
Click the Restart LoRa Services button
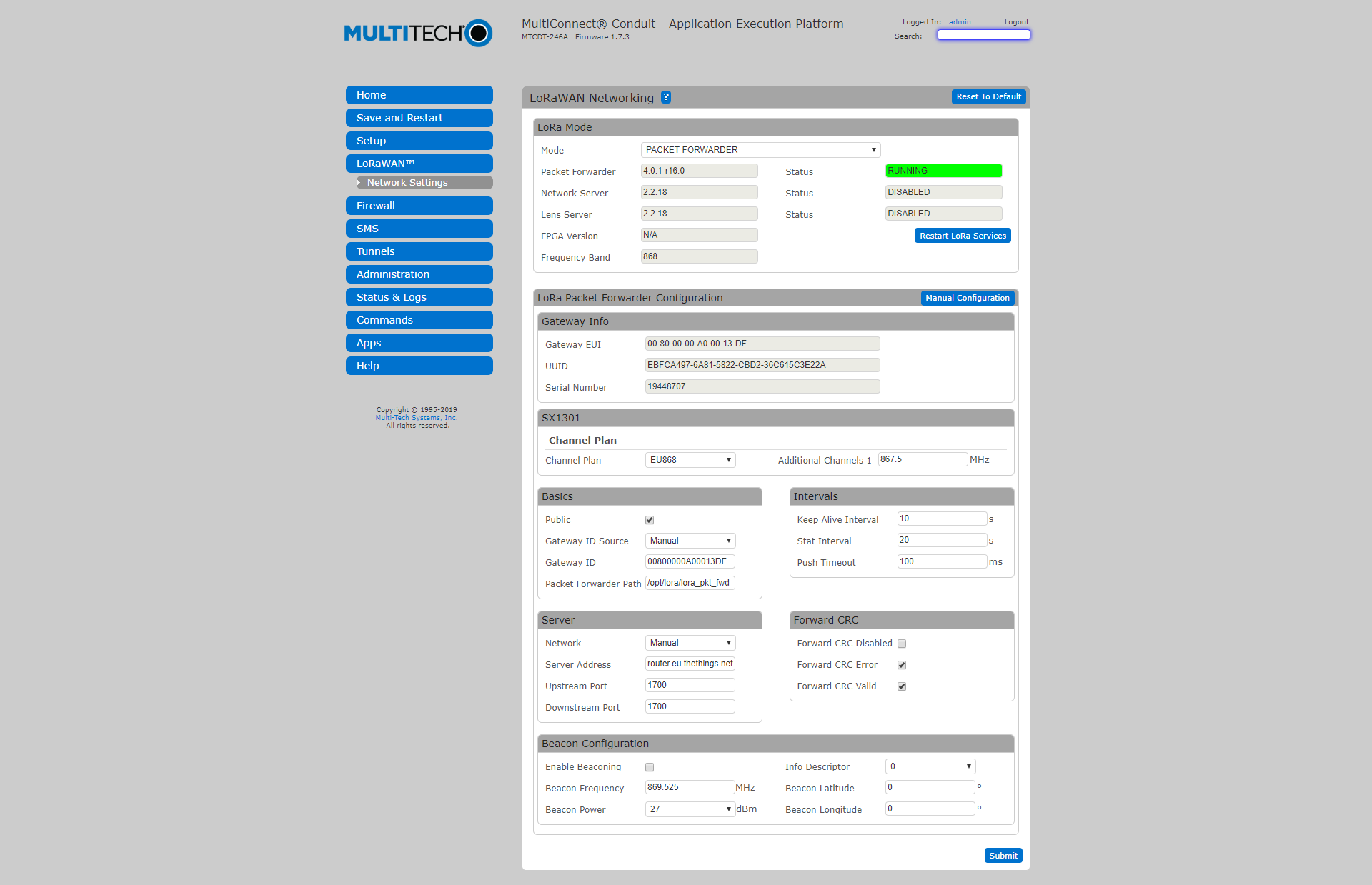pos(963,236)
